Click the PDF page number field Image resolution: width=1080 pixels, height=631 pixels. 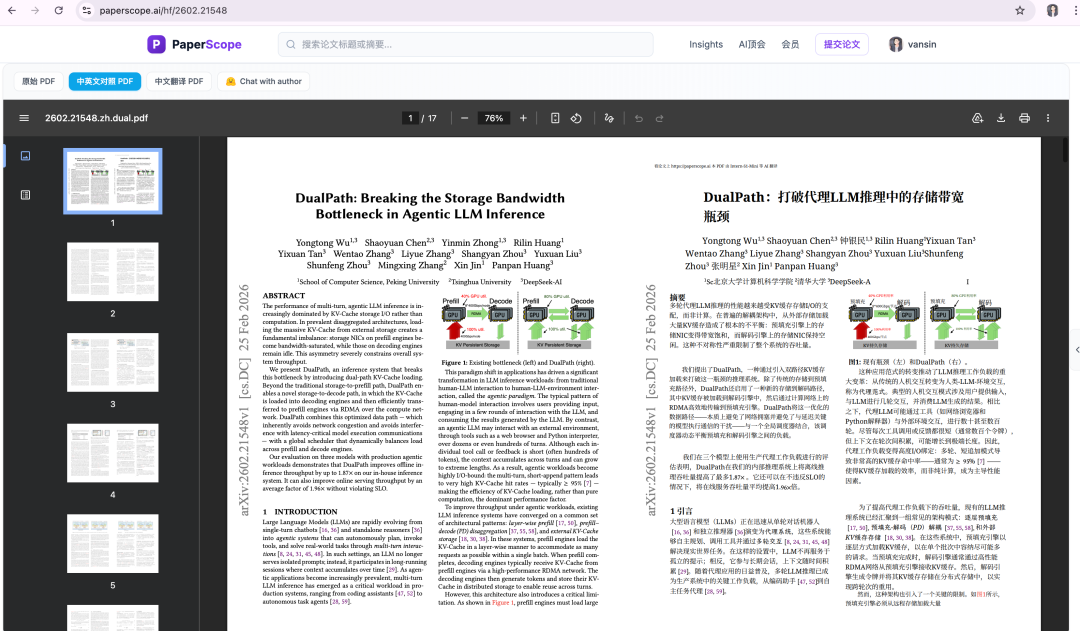tap(410, 118)
